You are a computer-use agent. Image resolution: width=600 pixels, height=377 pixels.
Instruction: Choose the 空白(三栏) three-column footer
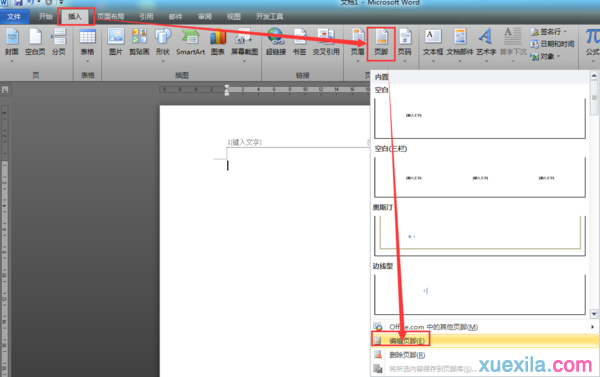(480, 177)
